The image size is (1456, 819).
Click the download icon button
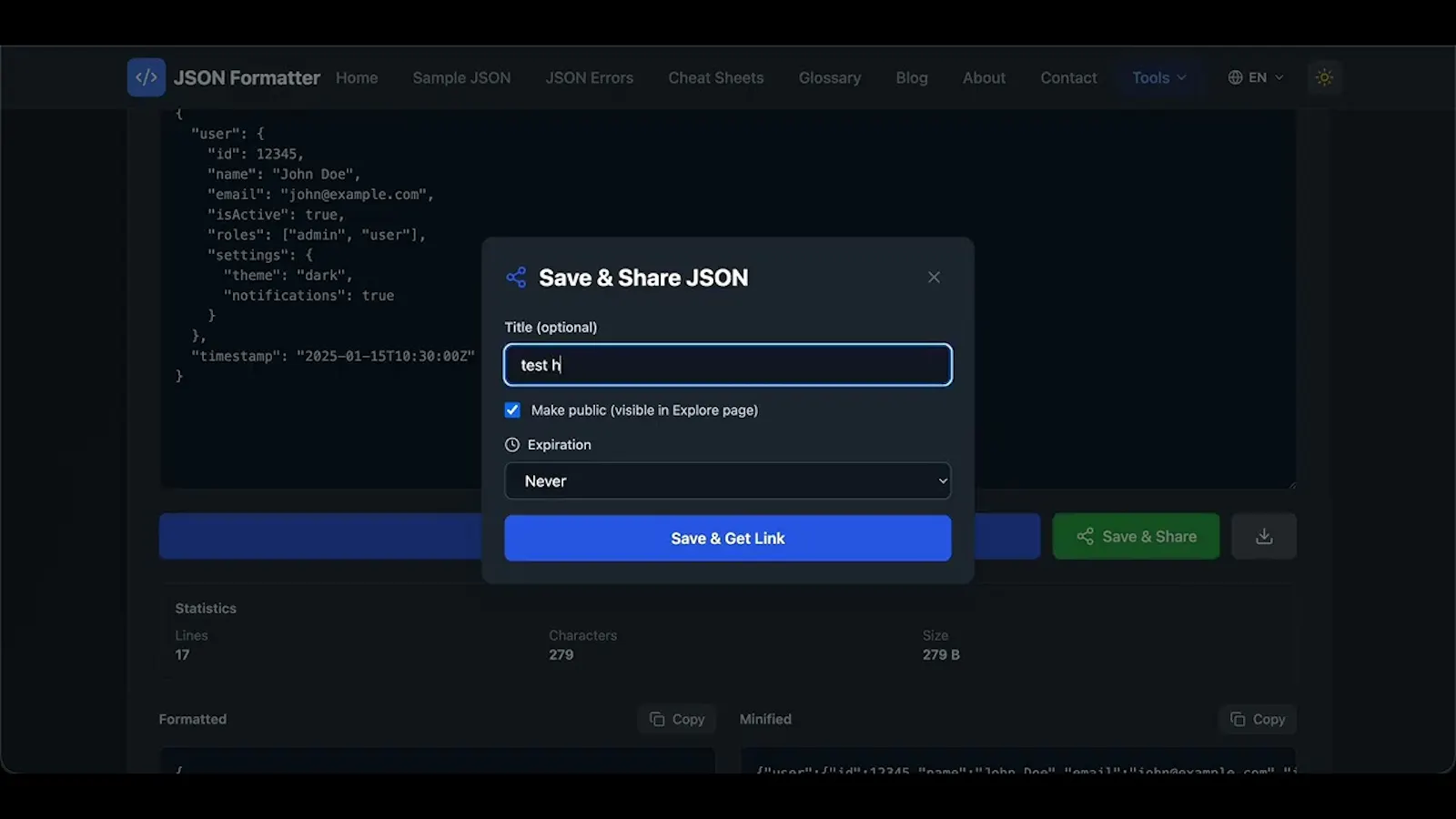click(1264, 536)
